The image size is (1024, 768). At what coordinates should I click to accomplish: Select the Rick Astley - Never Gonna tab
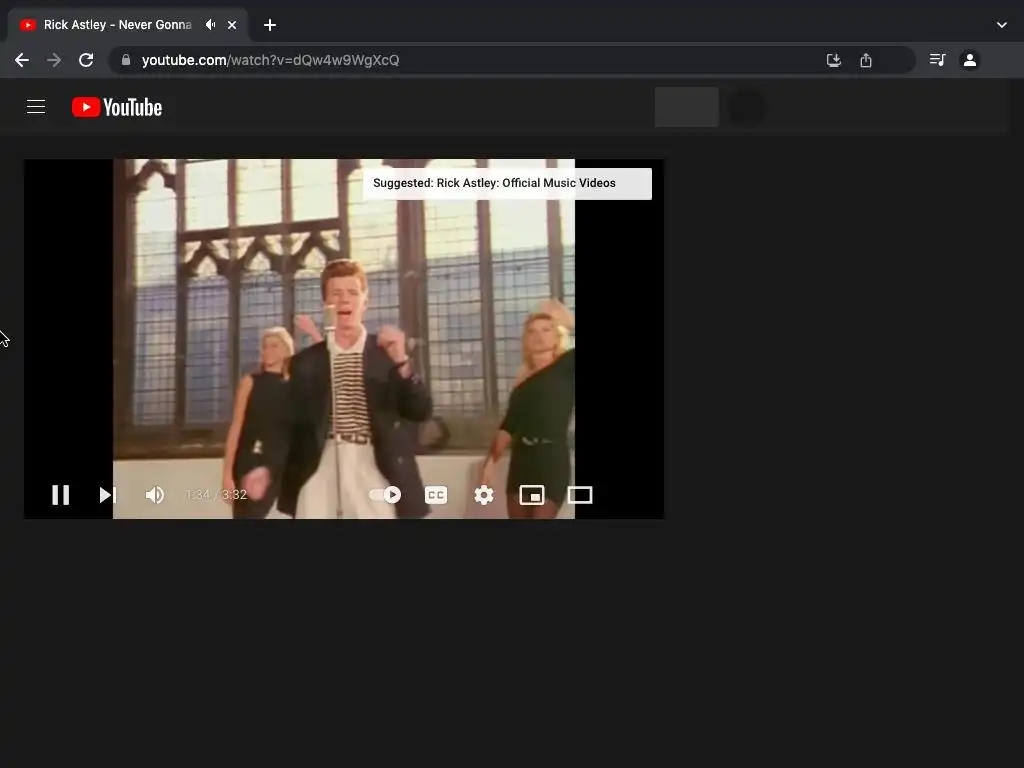pyautogui.click(x=127, y=25)
